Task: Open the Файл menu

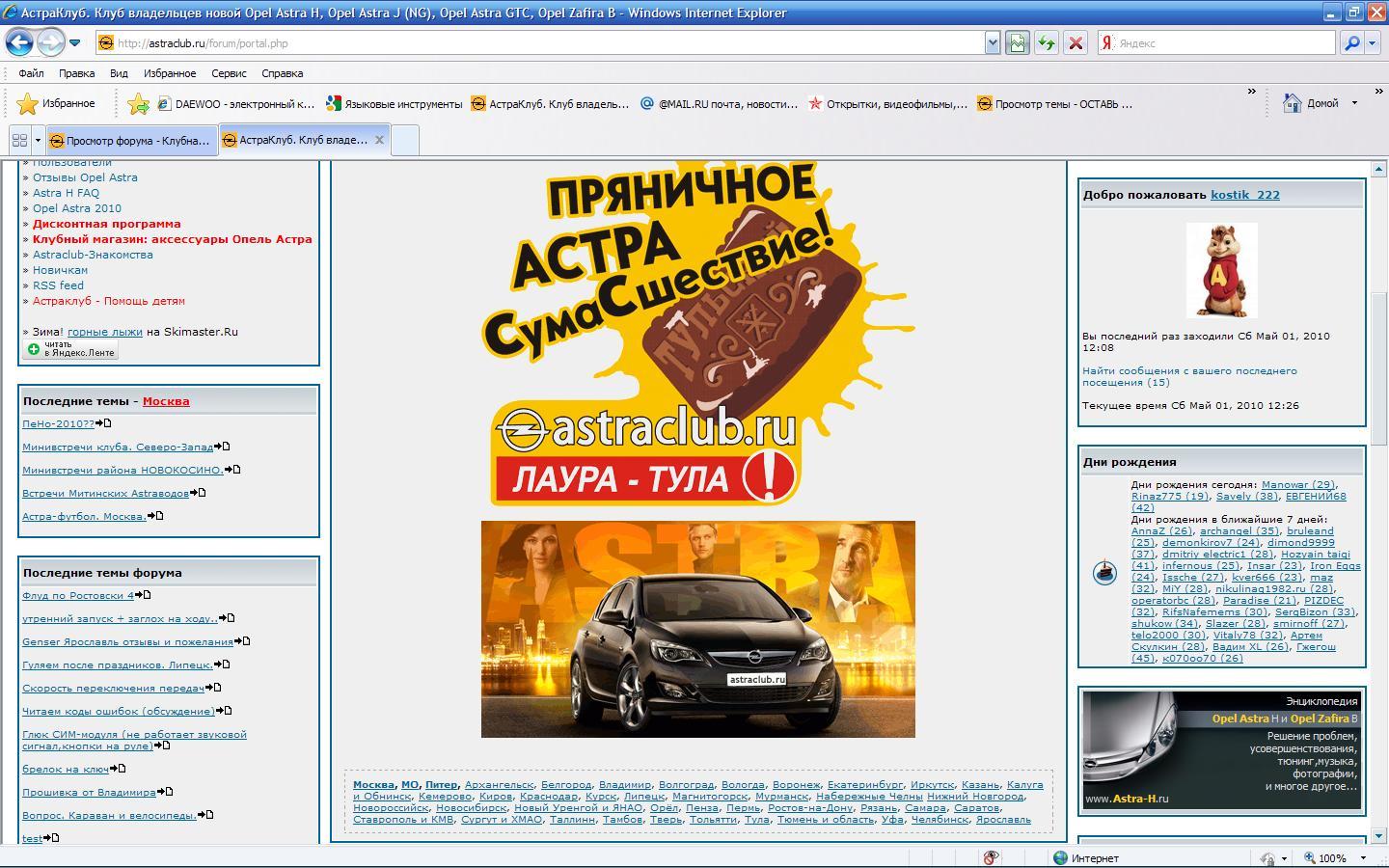Action: [31, 73]
